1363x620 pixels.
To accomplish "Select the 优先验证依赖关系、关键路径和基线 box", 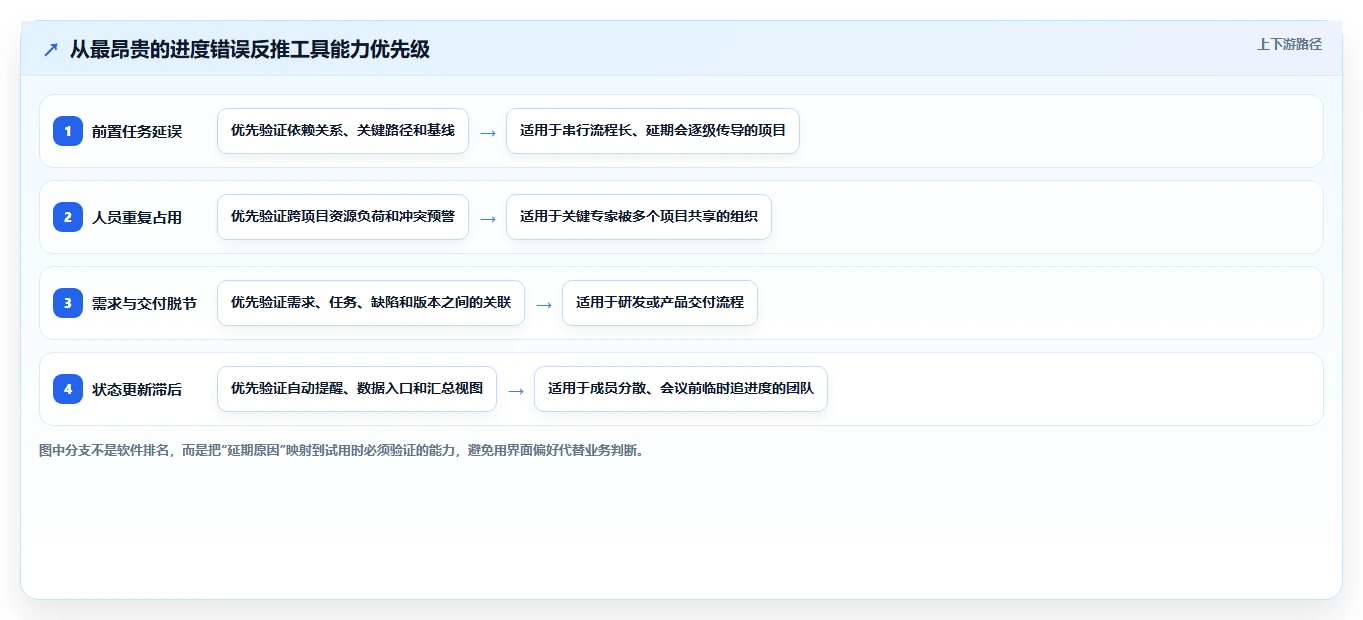I will coord(343,131).
